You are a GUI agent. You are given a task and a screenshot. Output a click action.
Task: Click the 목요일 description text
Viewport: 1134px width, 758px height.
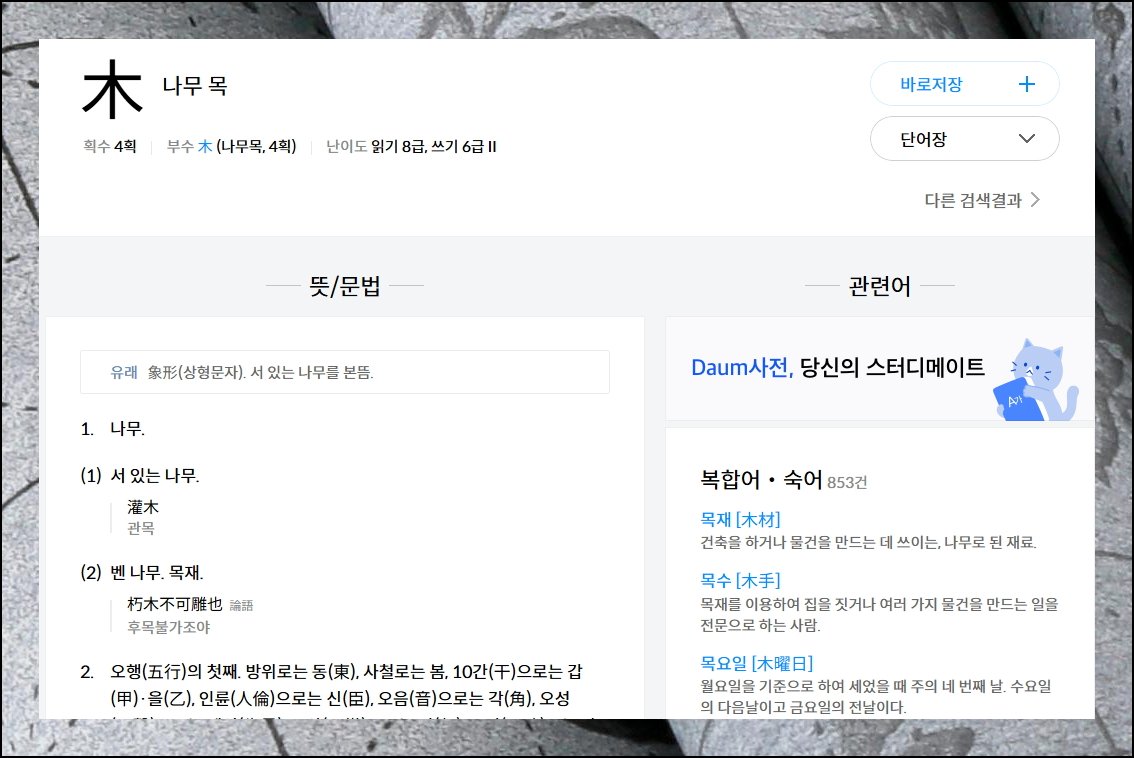(876, 697)
